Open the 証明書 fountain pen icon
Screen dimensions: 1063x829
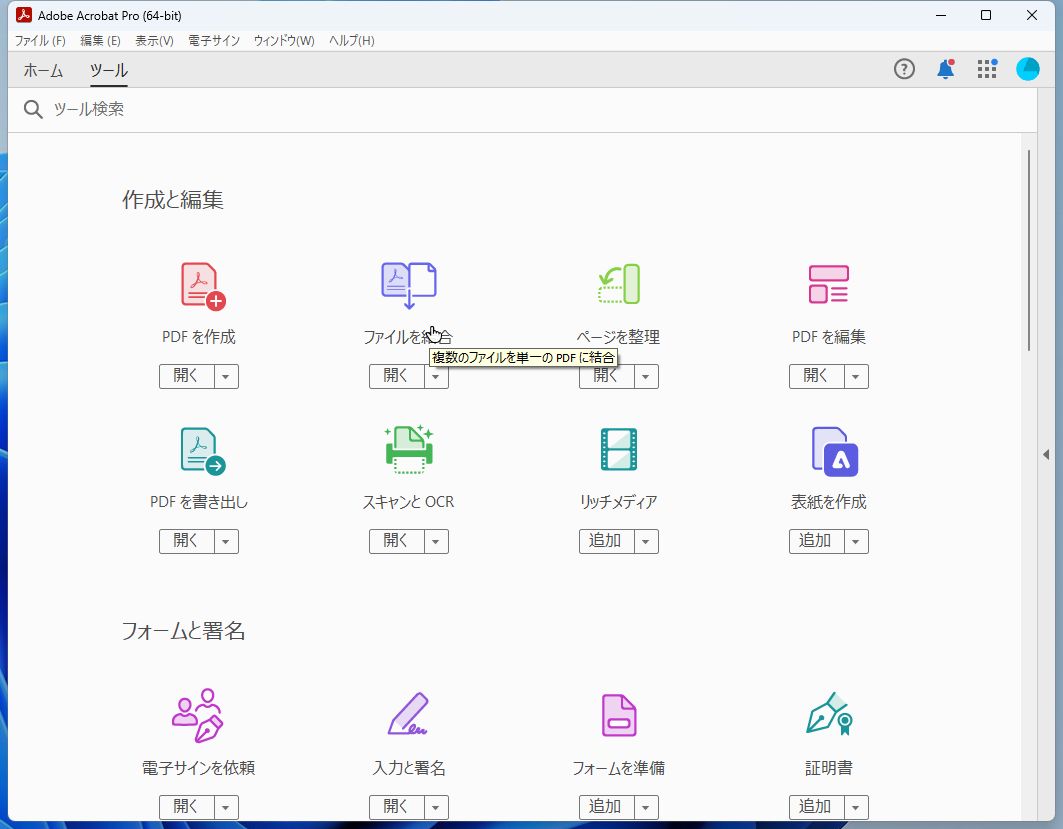tap(828, 714)
